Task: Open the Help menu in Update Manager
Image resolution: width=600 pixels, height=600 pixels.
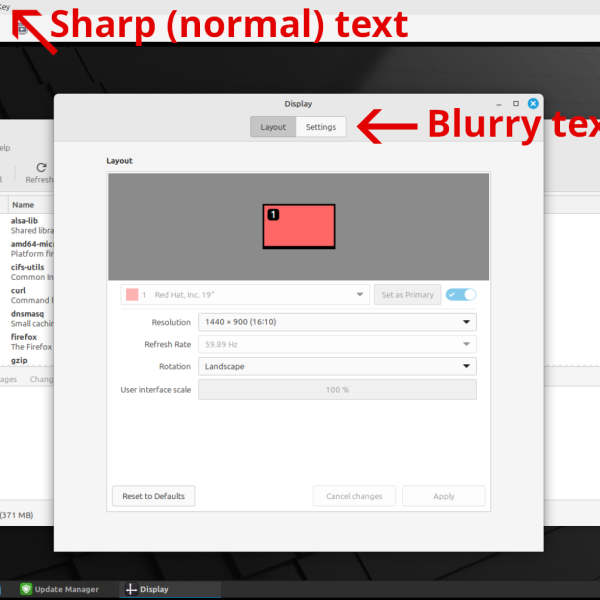Action: click(5, 148)
